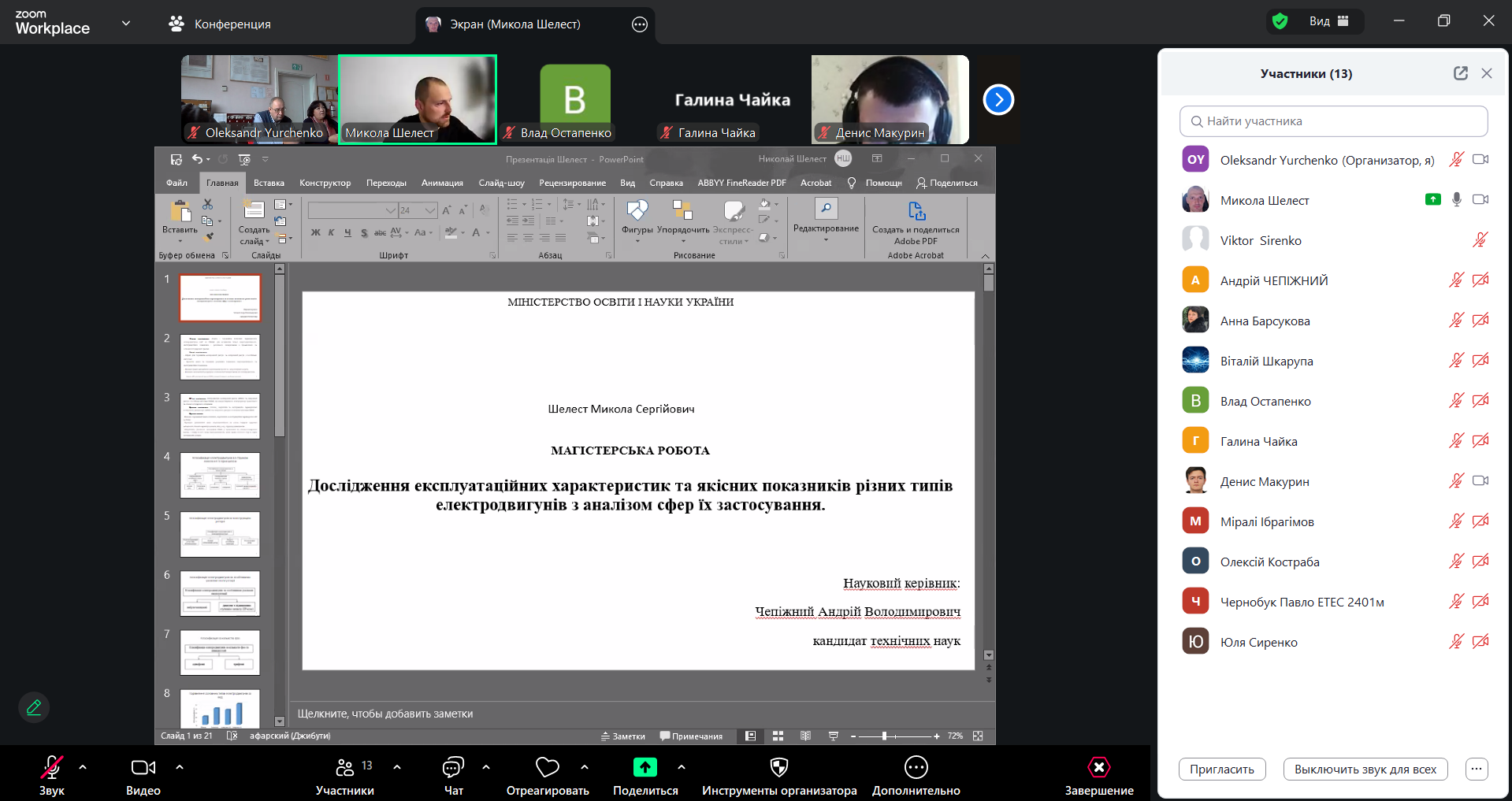Click the Invite button
1512x801 pixels.
[1221, 769]
